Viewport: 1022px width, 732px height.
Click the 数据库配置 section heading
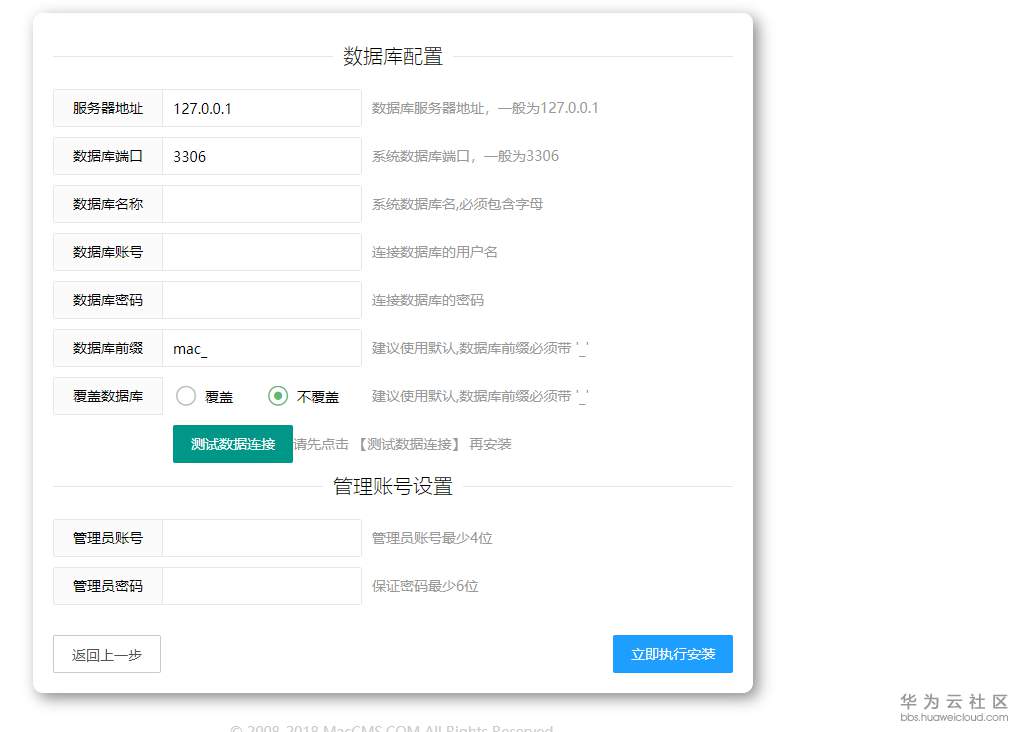pyautogui.click(x=392, y=57)
